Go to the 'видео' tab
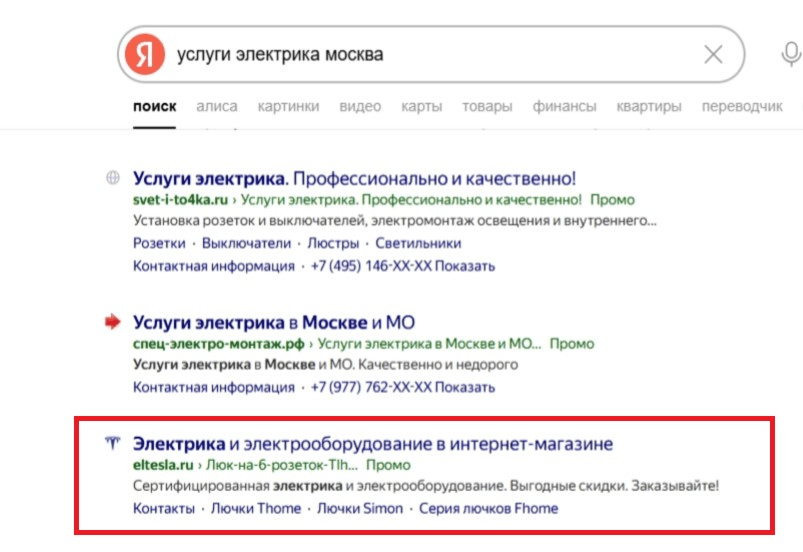Screen dimensions: 803x552 (360, 107)
